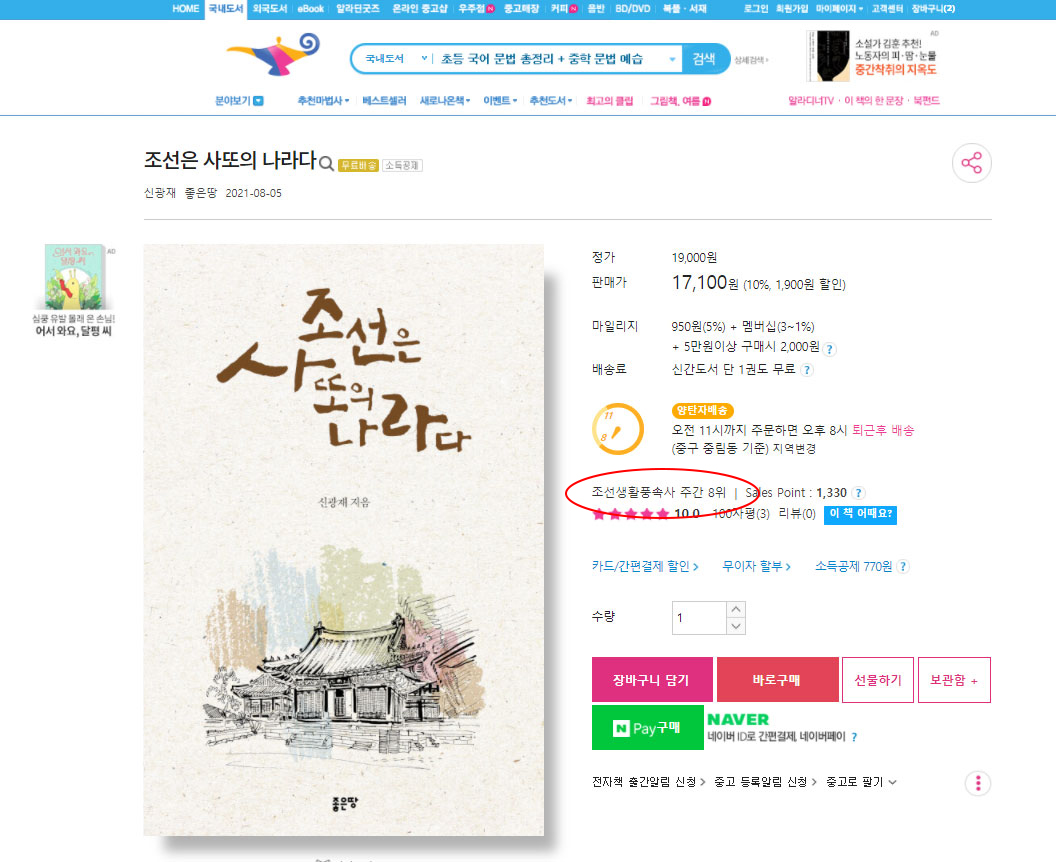
Task: Add book with 장바구니 담기 button
Action: tap(652, 679)
